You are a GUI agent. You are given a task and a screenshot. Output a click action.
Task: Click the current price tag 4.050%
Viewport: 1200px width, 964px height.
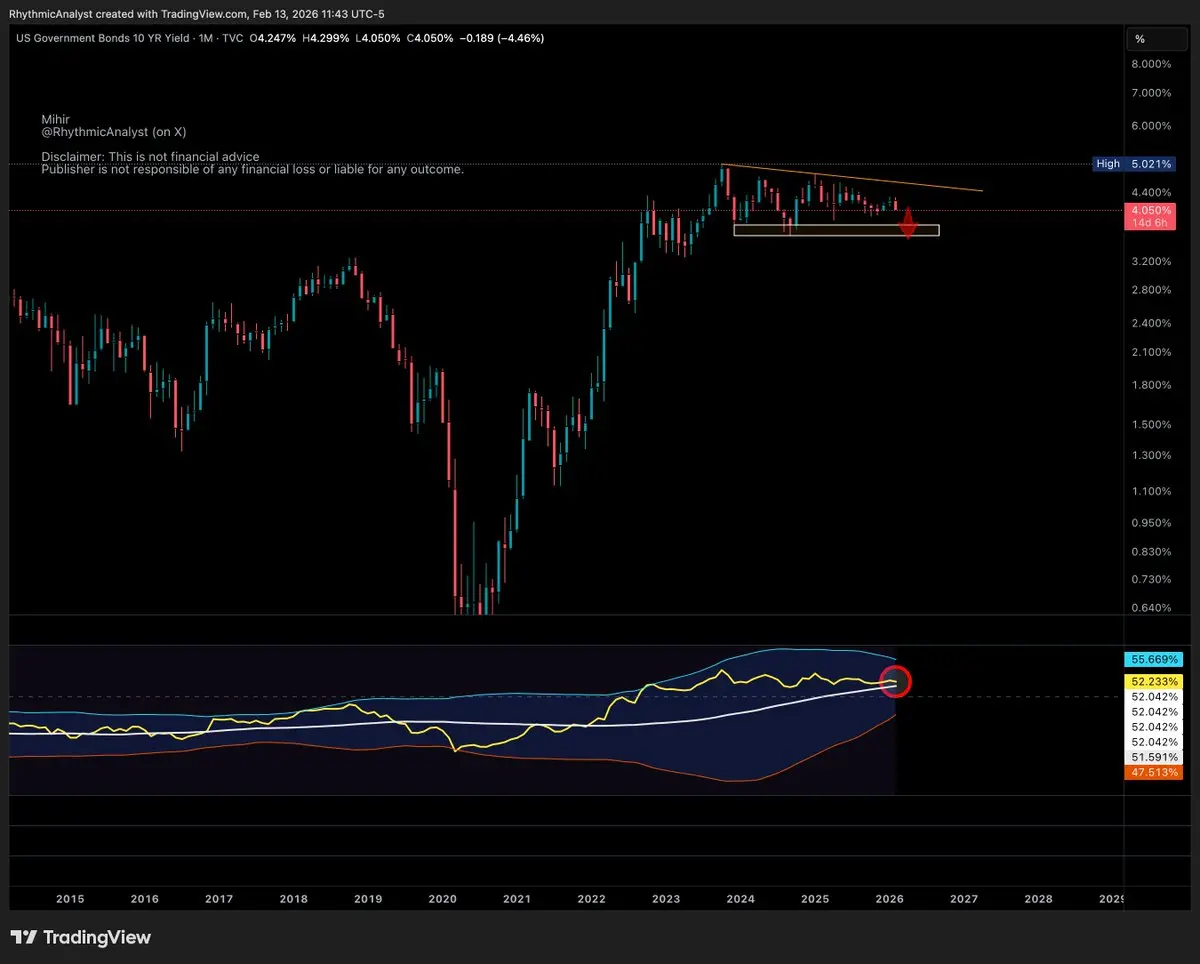(x=1151, y=210)
